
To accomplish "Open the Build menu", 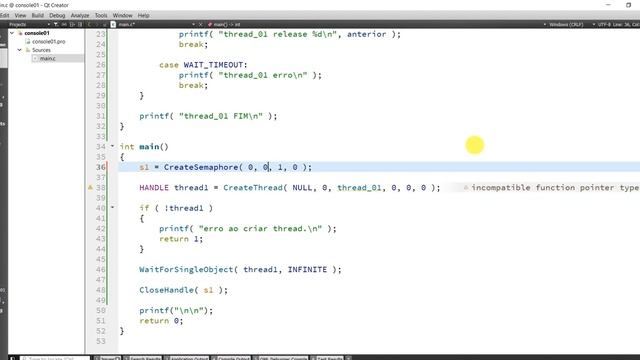I will tap(38, 16).
